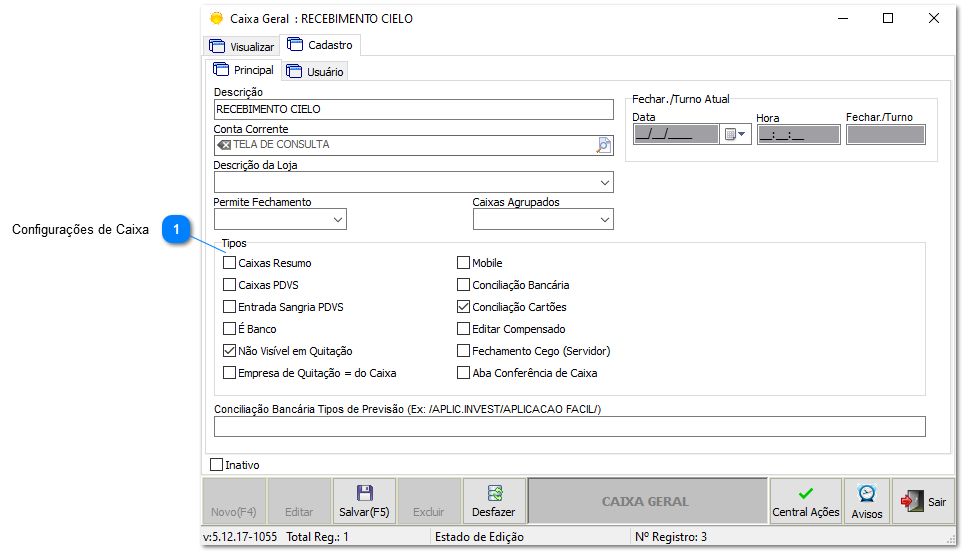
Task: Click the Conciliação Bancária Tipos de Previsão field
Action: [x=569, y=427]
